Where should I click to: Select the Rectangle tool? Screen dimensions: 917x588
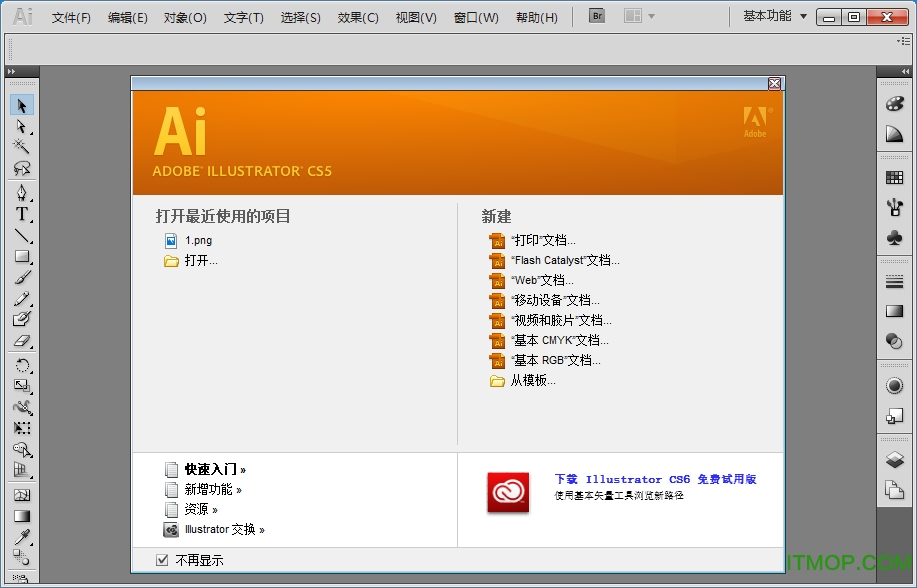click(x=22, y=256)
